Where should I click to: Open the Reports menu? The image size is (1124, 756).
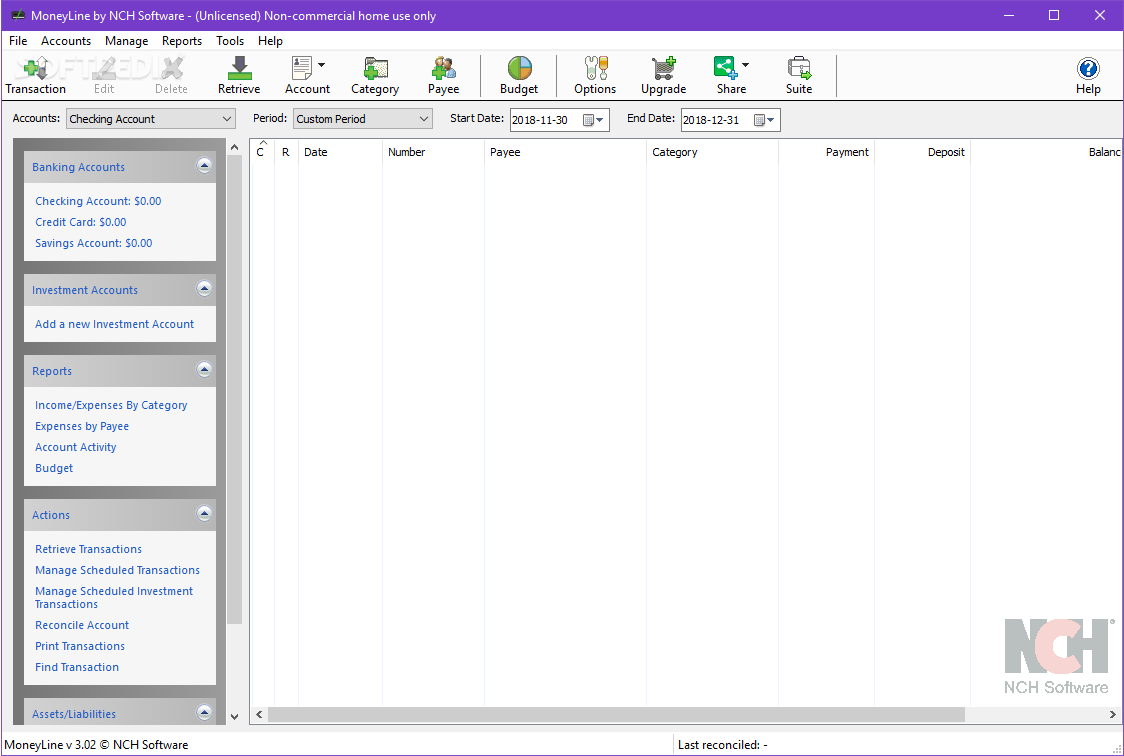coord(182,41)
